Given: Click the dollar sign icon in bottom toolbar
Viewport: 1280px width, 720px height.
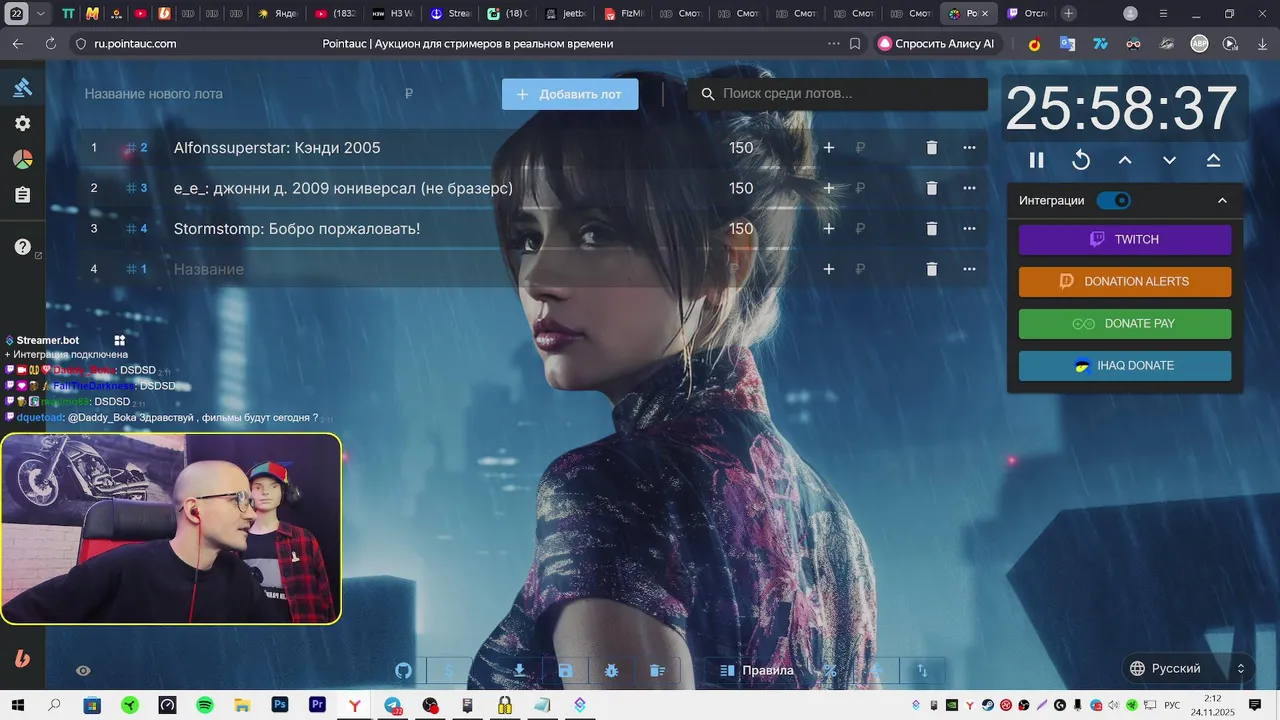Looking at the screenshot, I should click(449, 670).
